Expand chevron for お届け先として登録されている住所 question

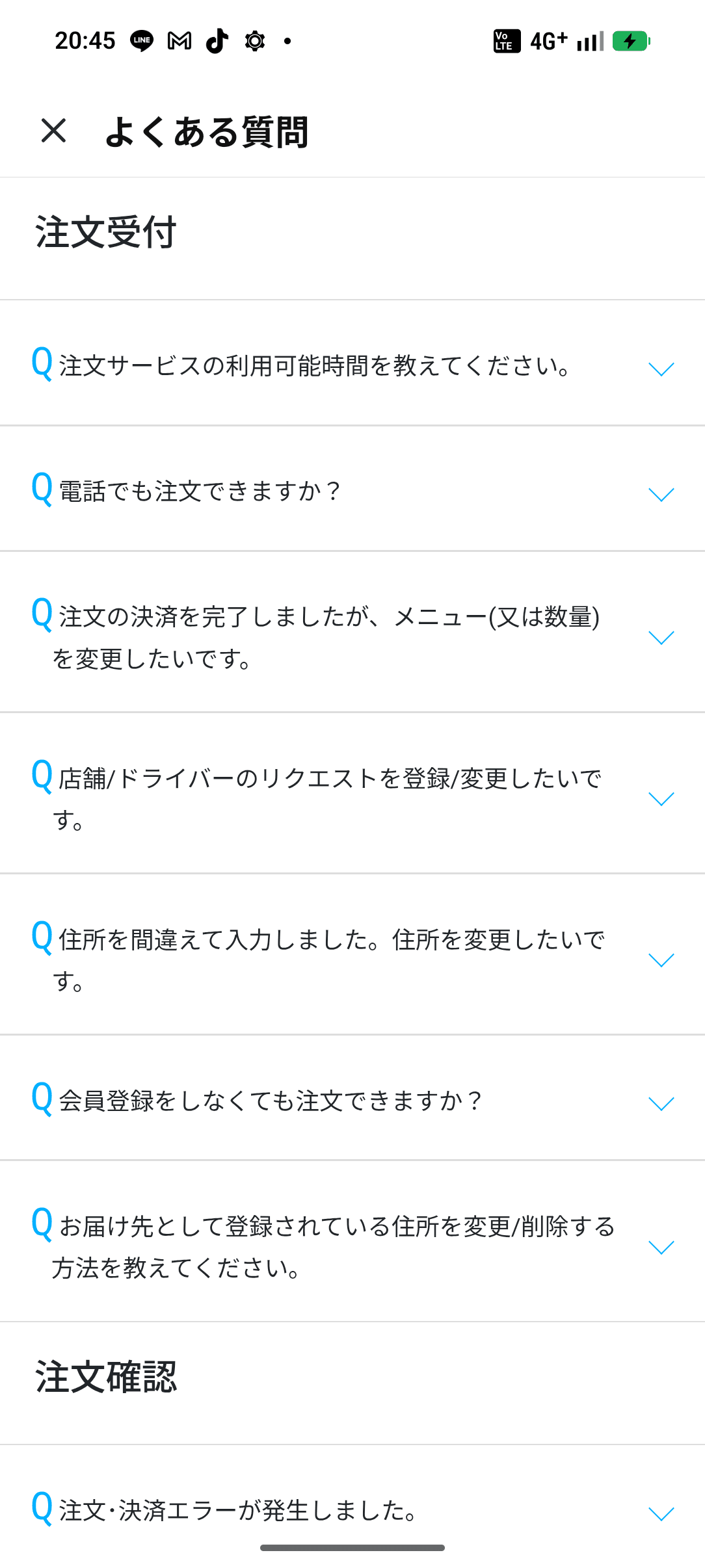click(x=661, y=1247)
